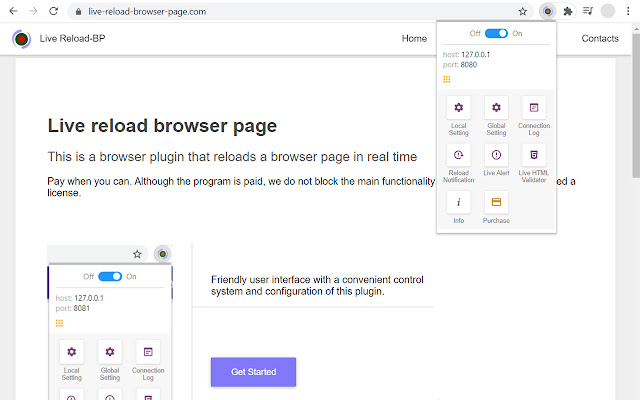This screenshot has width=640, height=400.
Task: Click the host 127.0.0.1 text in popup
Action: 466,54
